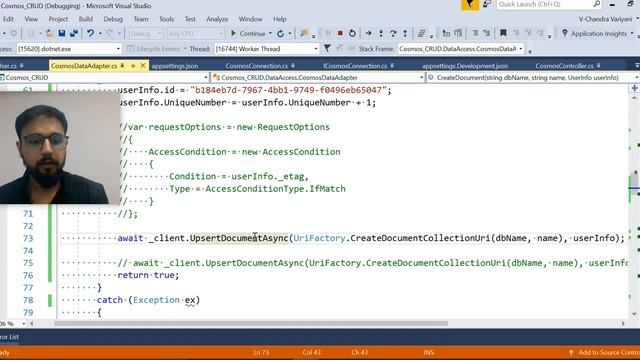Viewport: 640px width, 360px height.
Task: Open the editor zoom percentage dropdown
Action: coord(24,324)
